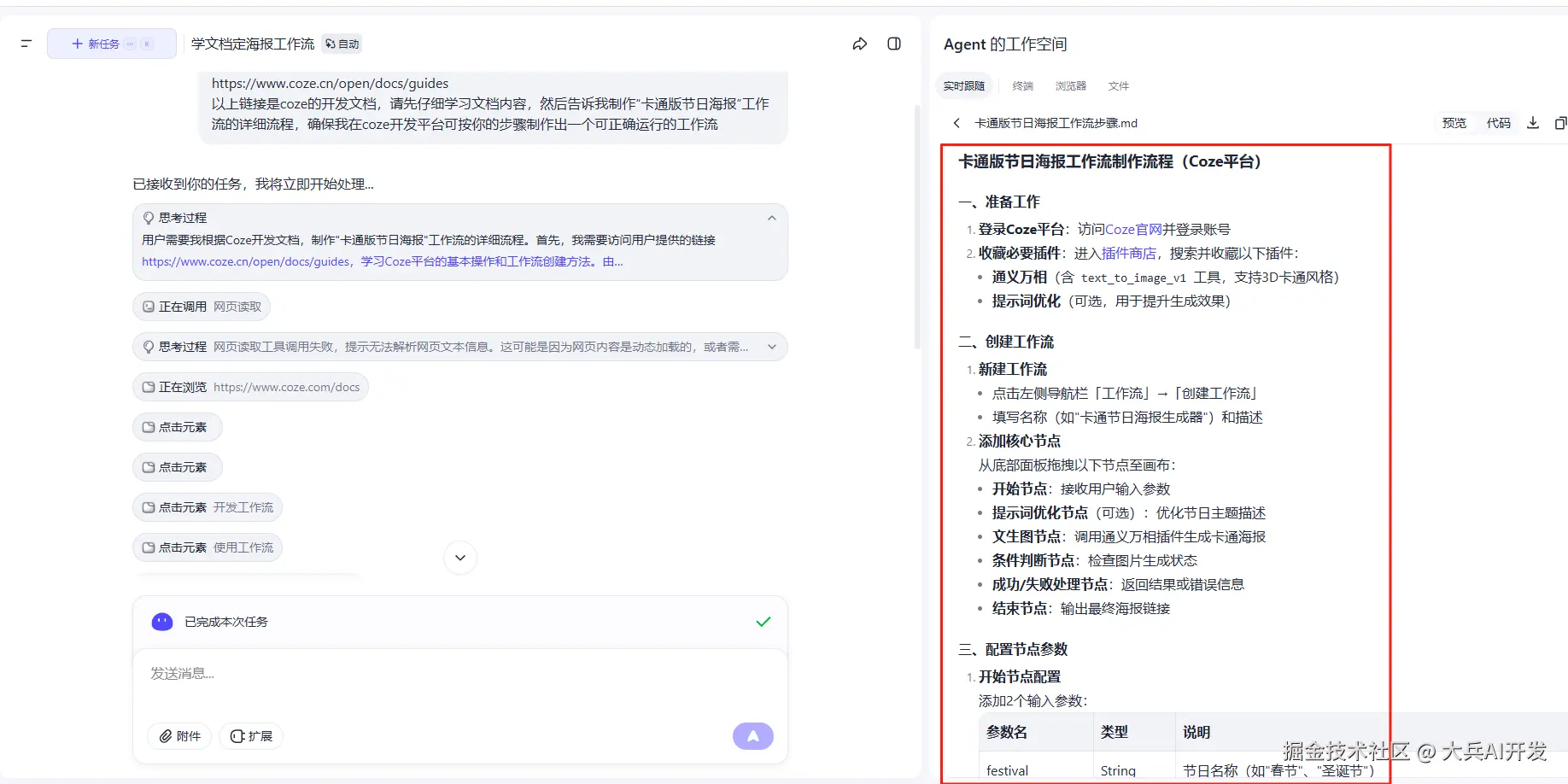Collapse the expanded 思考过程 block

(x=772, y=218)
